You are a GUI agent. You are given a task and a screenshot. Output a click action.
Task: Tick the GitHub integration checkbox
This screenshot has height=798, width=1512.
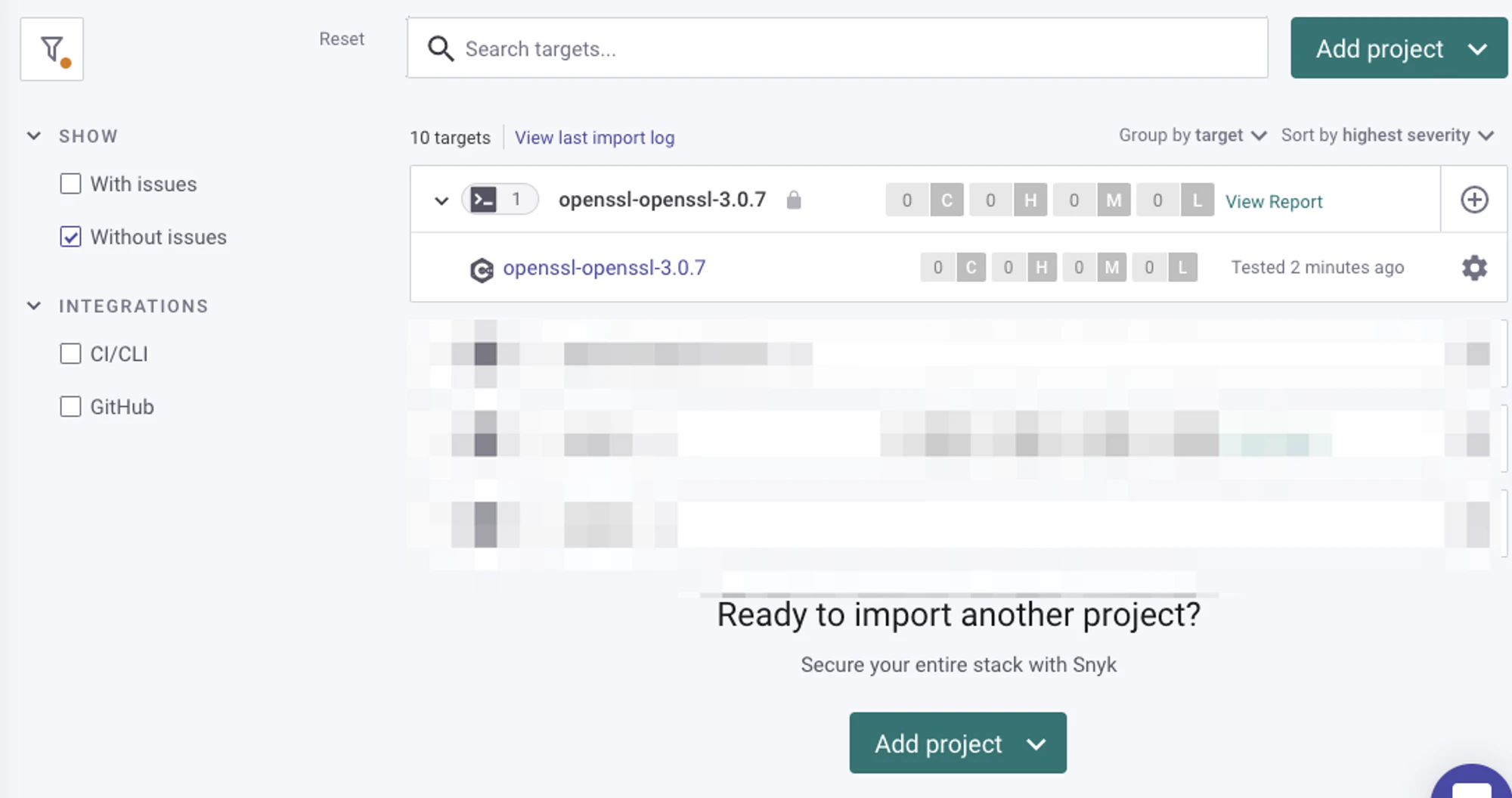[70, 407]
